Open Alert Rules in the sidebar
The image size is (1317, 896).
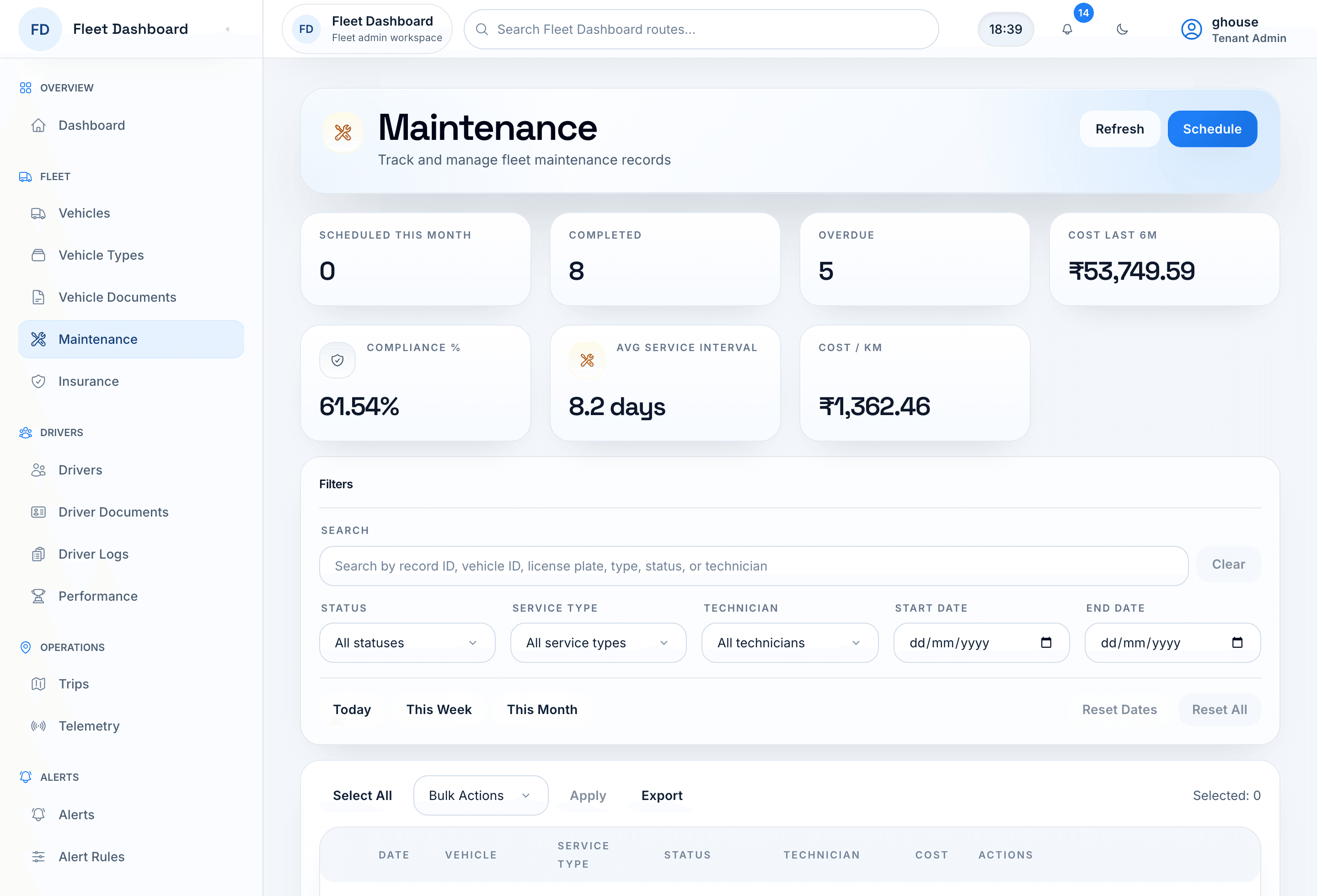pyautogui.click(x=131, y=856)
